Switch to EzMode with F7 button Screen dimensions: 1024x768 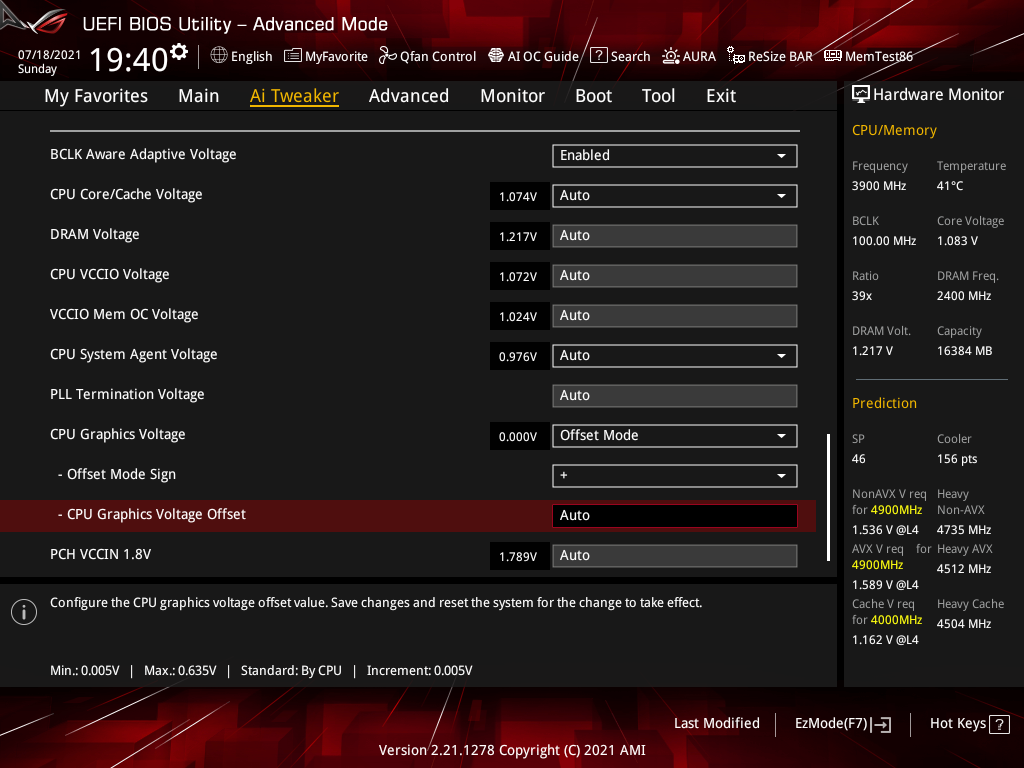pyautogui.click(x=842, y=723)
